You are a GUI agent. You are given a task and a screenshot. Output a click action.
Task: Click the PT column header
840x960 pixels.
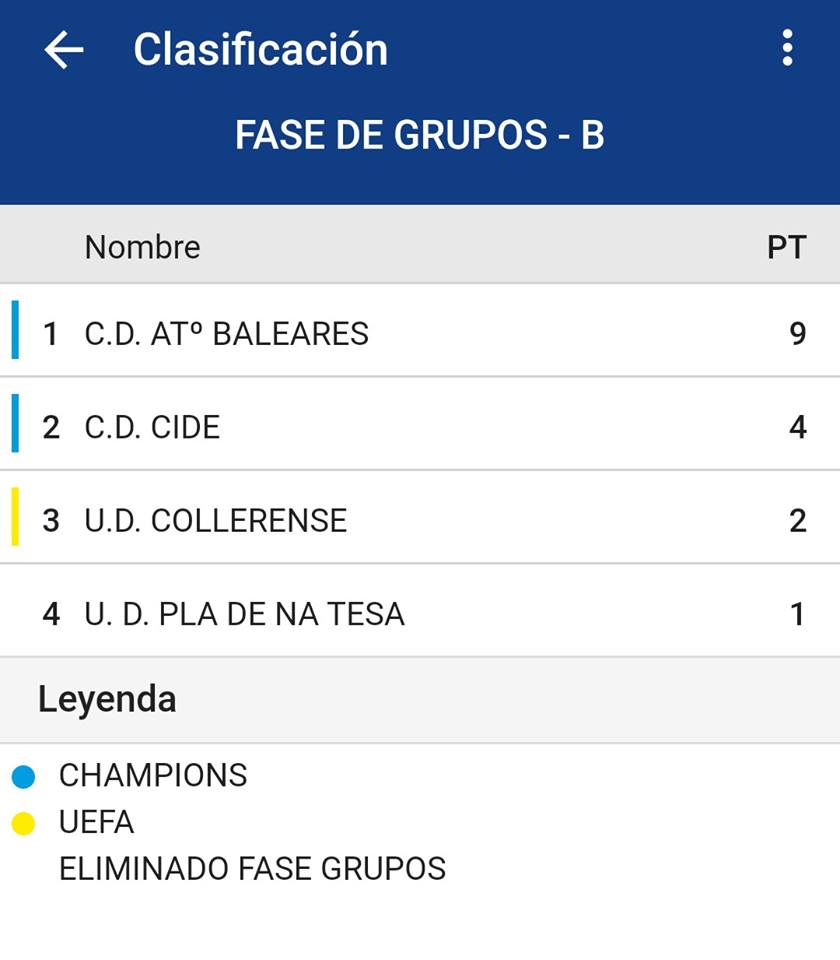(786, 247)
